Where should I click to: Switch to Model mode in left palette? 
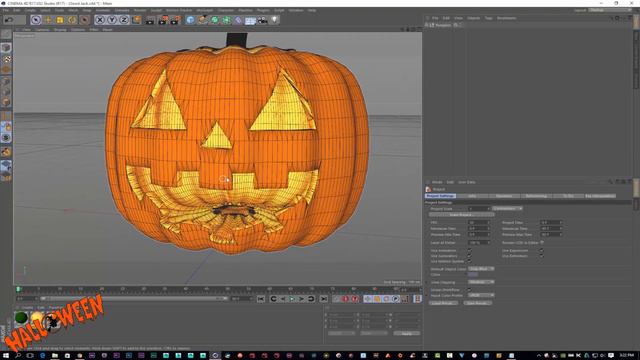coord(6,48)
